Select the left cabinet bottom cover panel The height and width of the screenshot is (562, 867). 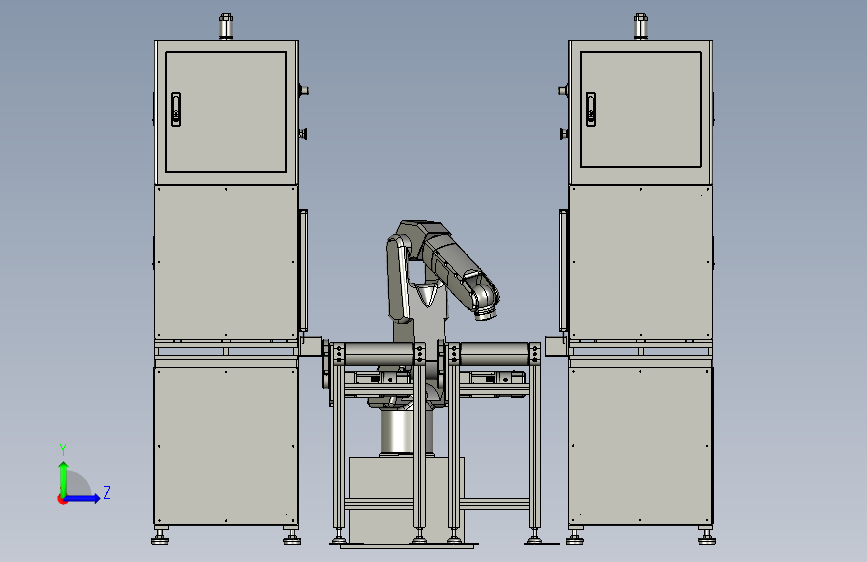[226, 446]
